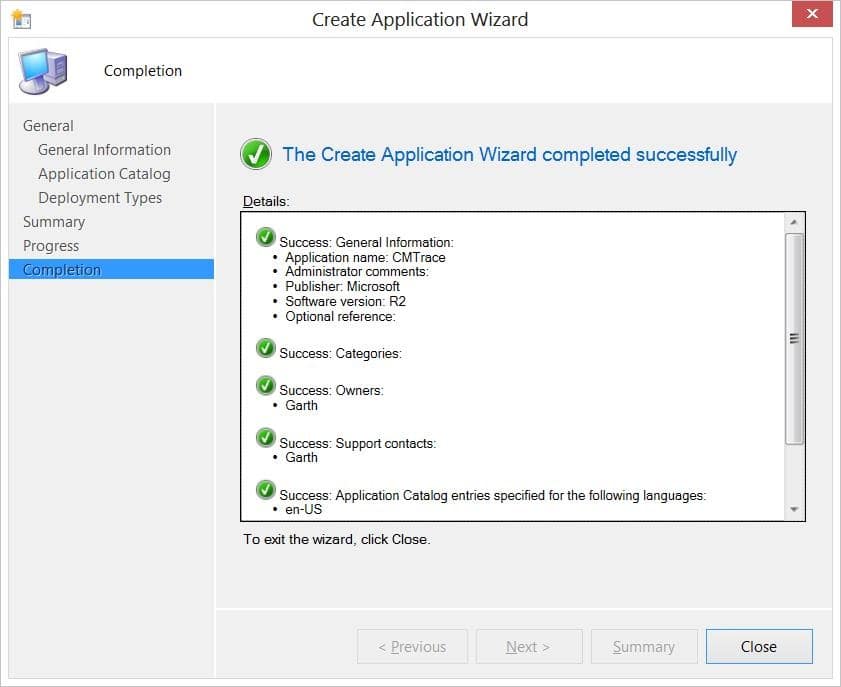Click the large green success checkmark icon
This screenshot has width=841, height=687.
(x=256, y=155)
